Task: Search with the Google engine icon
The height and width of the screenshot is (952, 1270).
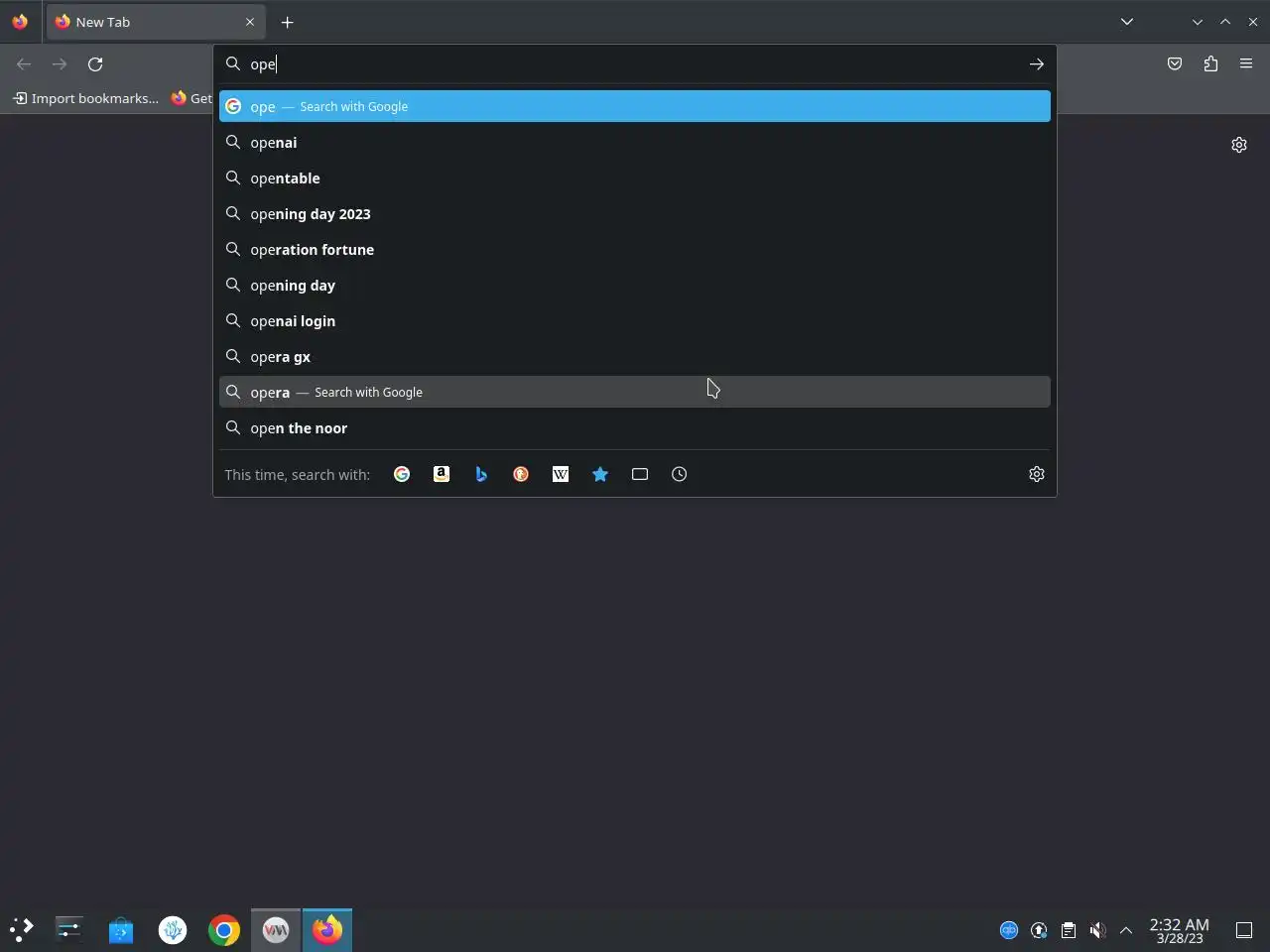Action: coord(402,474)
